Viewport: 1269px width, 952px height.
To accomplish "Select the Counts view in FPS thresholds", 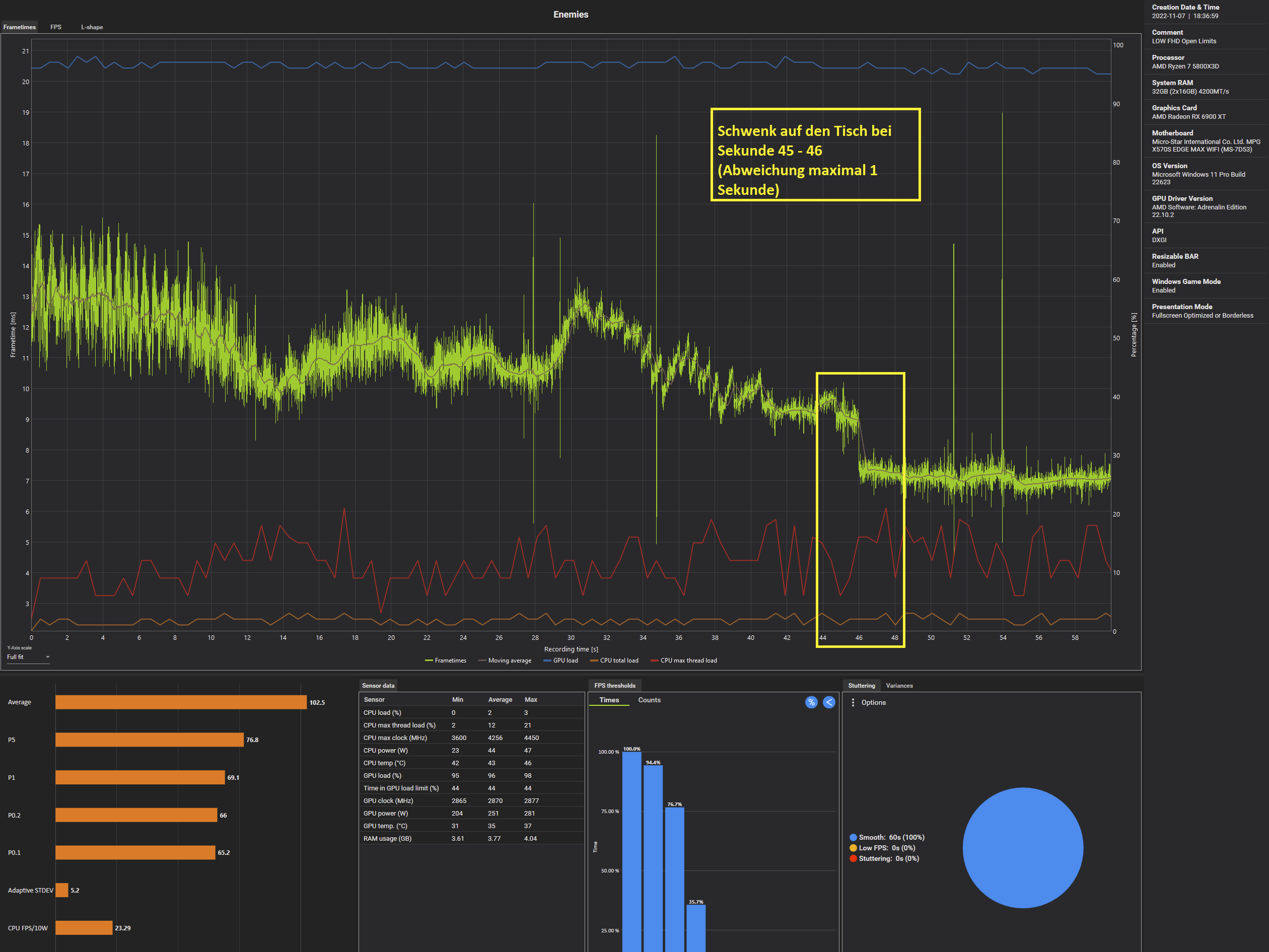I will pyautogui.click(x=649, y=700).
